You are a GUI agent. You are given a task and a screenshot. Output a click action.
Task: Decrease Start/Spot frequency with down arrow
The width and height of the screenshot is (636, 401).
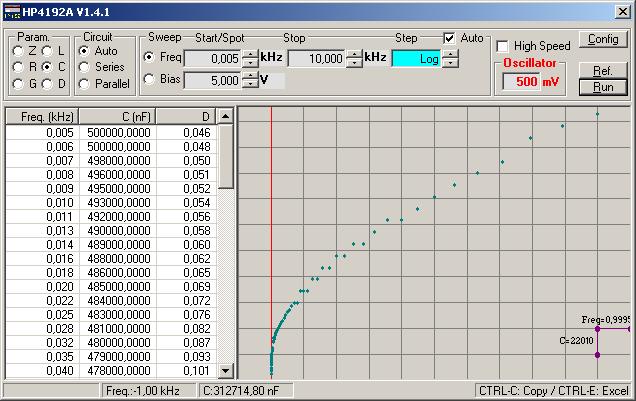pyautogui.click(x=250, y=63)
